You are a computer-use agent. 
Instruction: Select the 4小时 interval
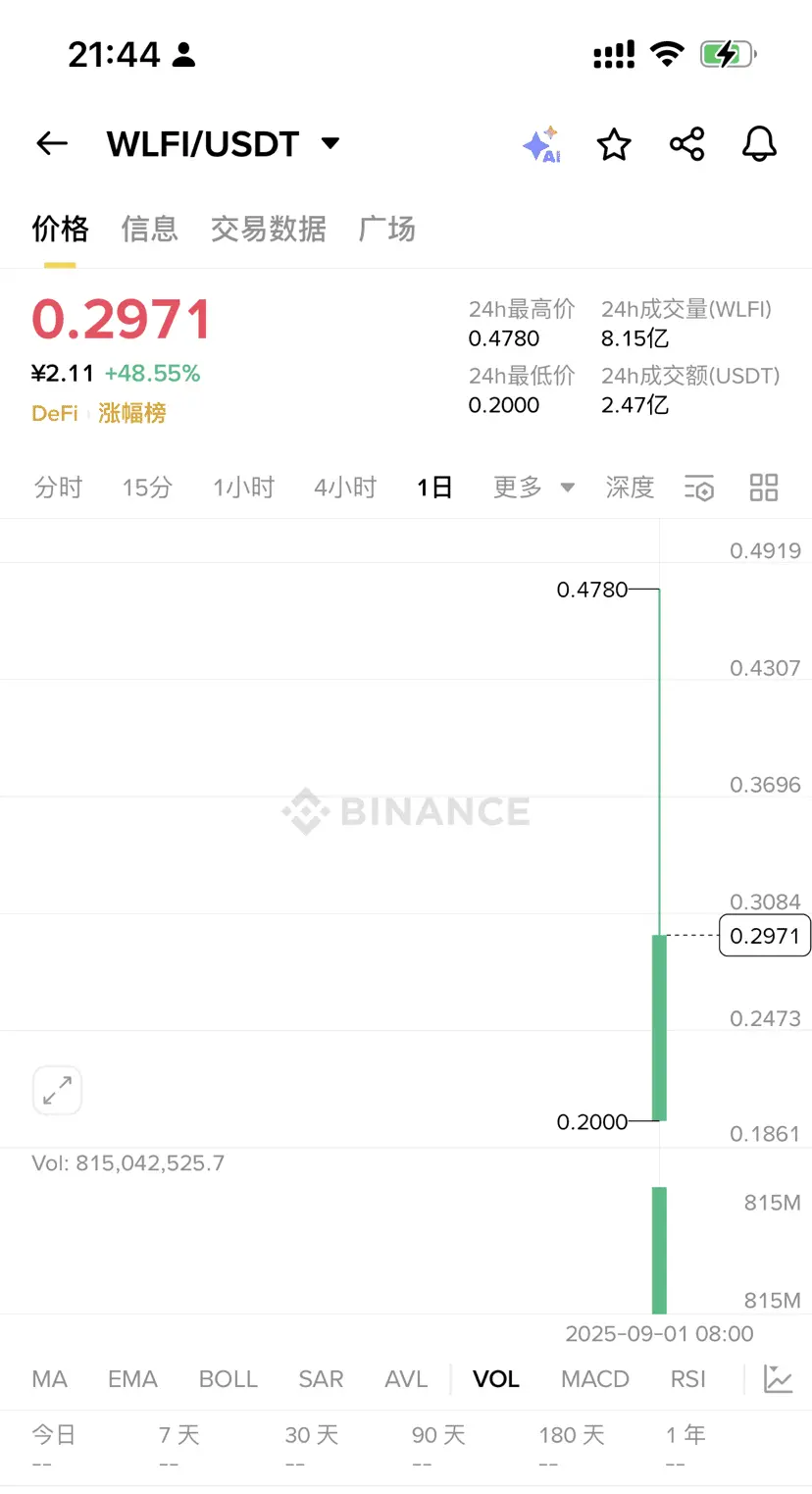(x=345, y=488)
